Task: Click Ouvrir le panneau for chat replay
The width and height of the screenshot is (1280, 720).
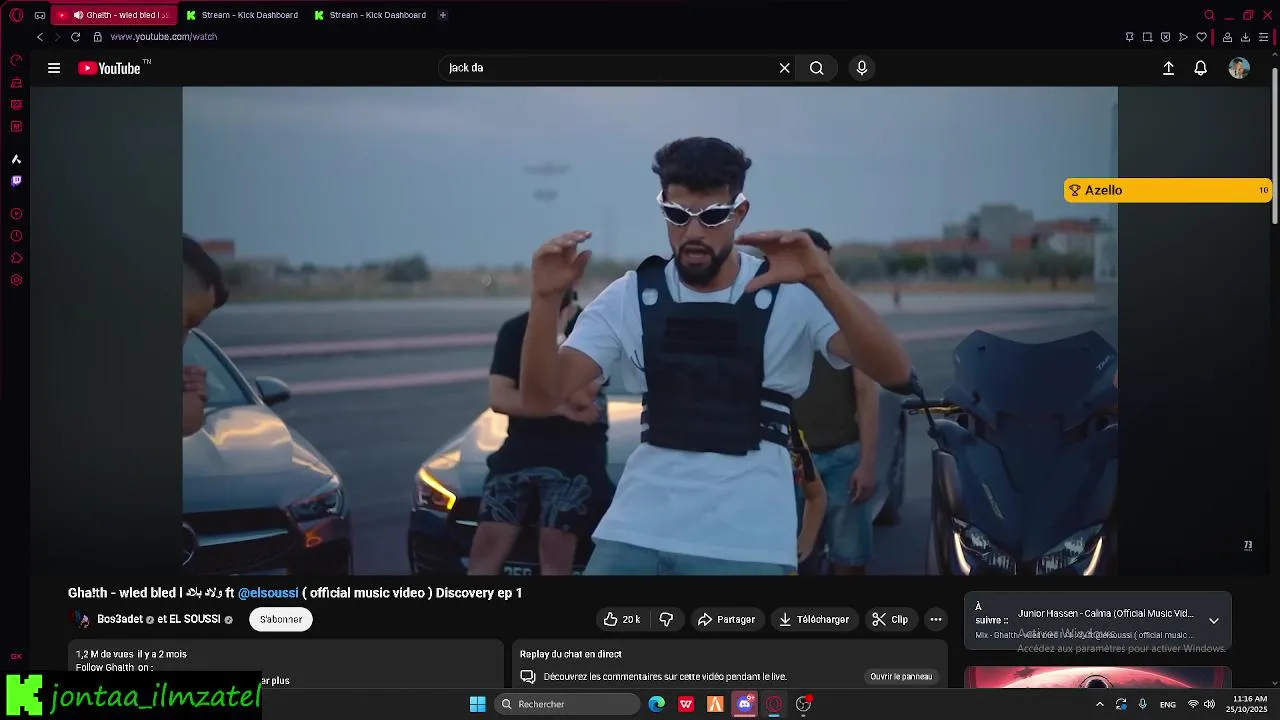Action: click(901, 677)
